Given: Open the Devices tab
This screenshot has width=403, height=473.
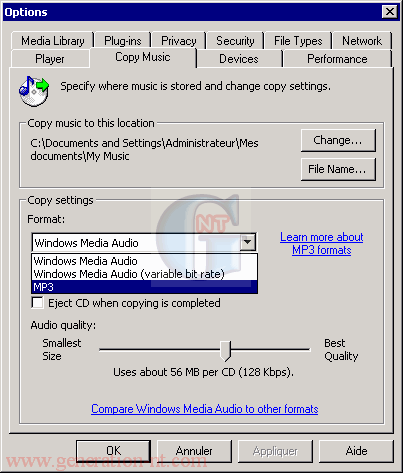Looking at the screenshot, I should (x=239, y=59).
